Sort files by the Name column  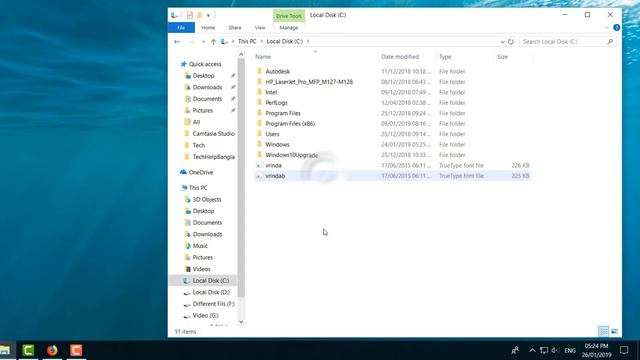tap(263, 57)
